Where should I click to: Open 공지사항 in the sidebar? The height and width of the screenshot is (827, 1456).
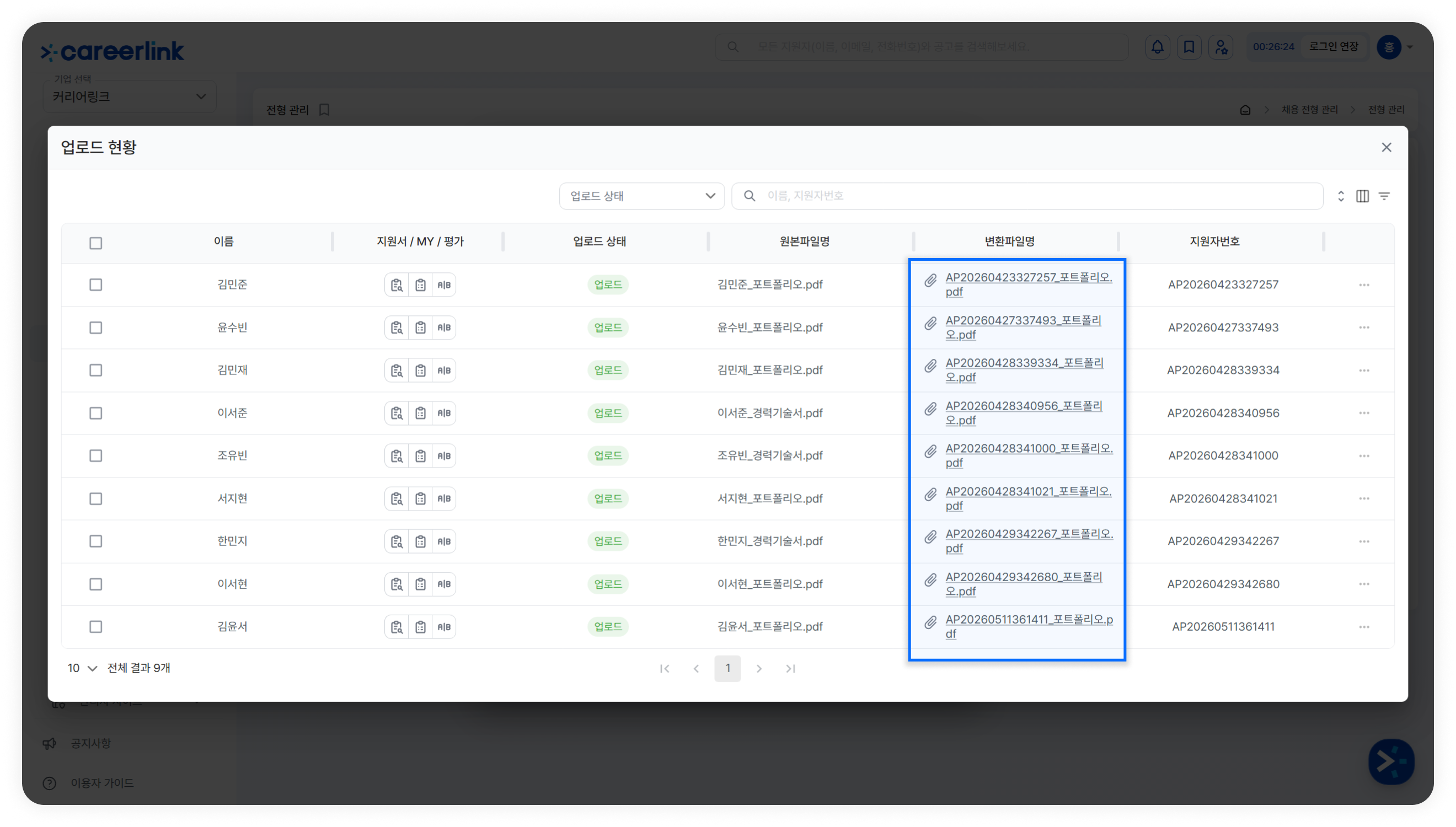click(x=90, y=744)
